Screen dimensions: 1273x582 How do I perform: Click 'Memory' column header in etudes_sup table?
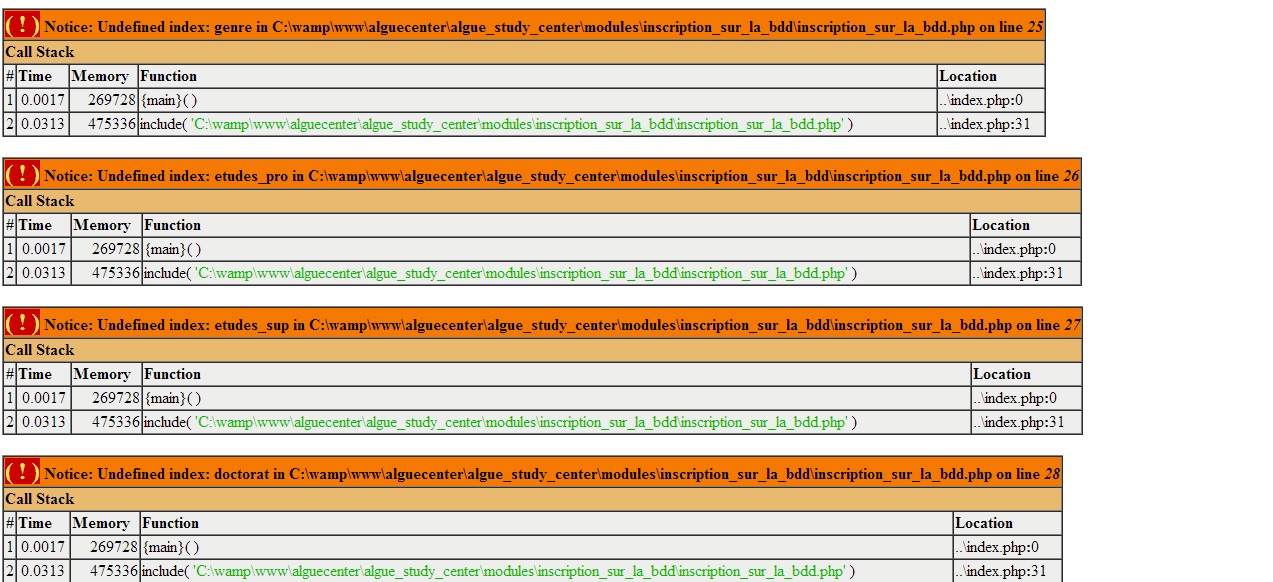pos(102,374)
